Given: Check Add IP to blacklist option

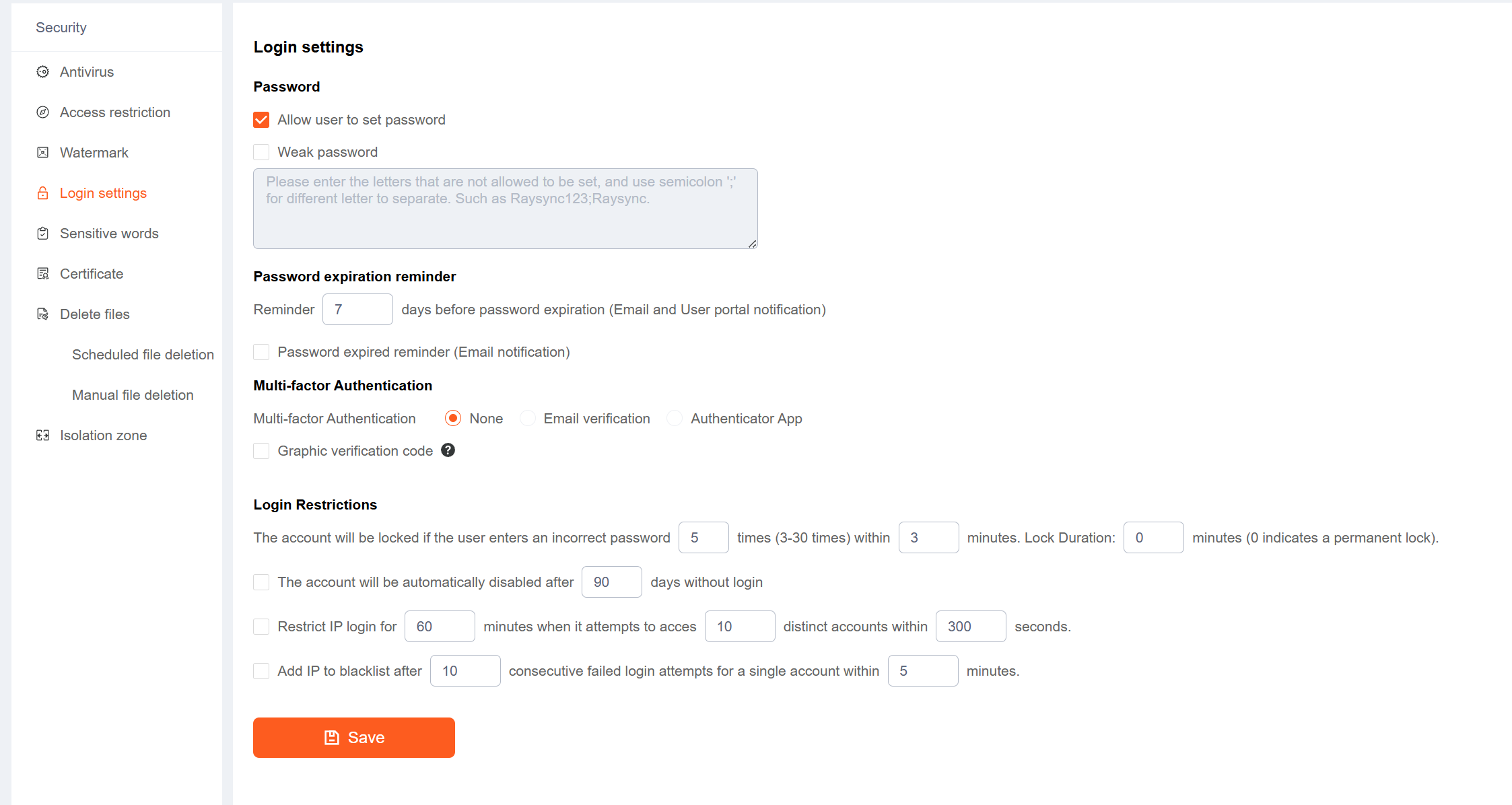Looking at the screenshot, I should 261,671.
